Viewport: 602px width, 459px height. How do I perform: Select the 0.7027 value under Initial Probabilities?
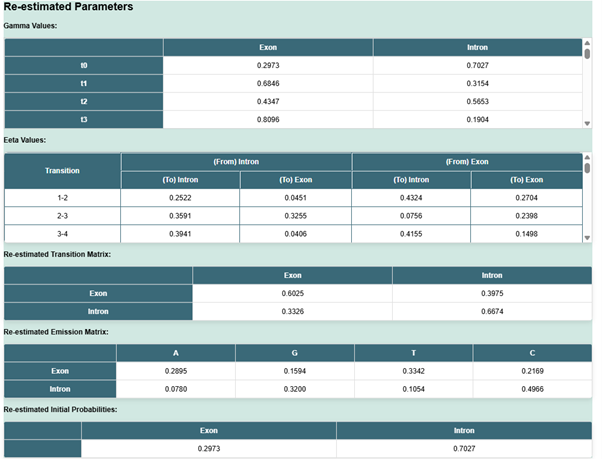463,448
